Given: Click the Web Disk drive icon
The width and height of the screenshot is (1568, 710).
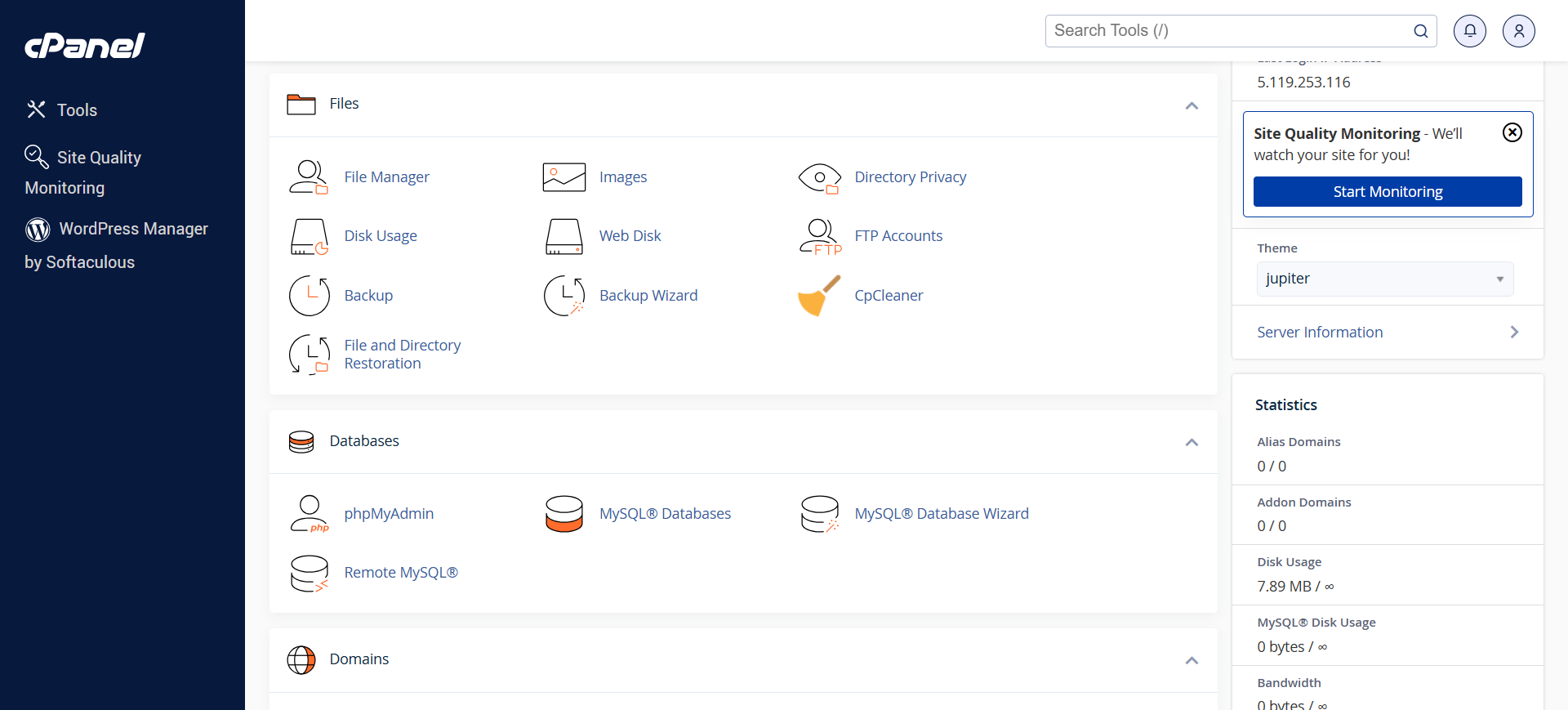Looking at the screenshot, I should pyautogui.click(x=564, y=236).
